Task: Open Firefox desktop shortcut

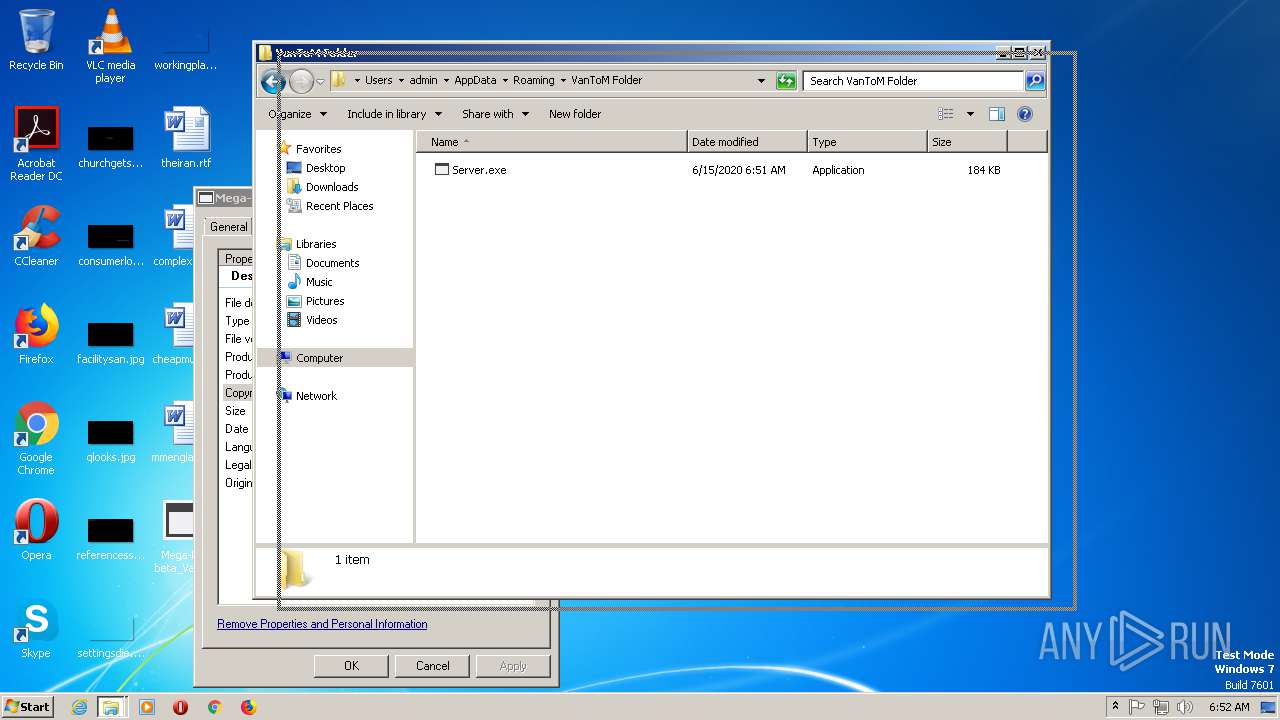Action: 36,334
